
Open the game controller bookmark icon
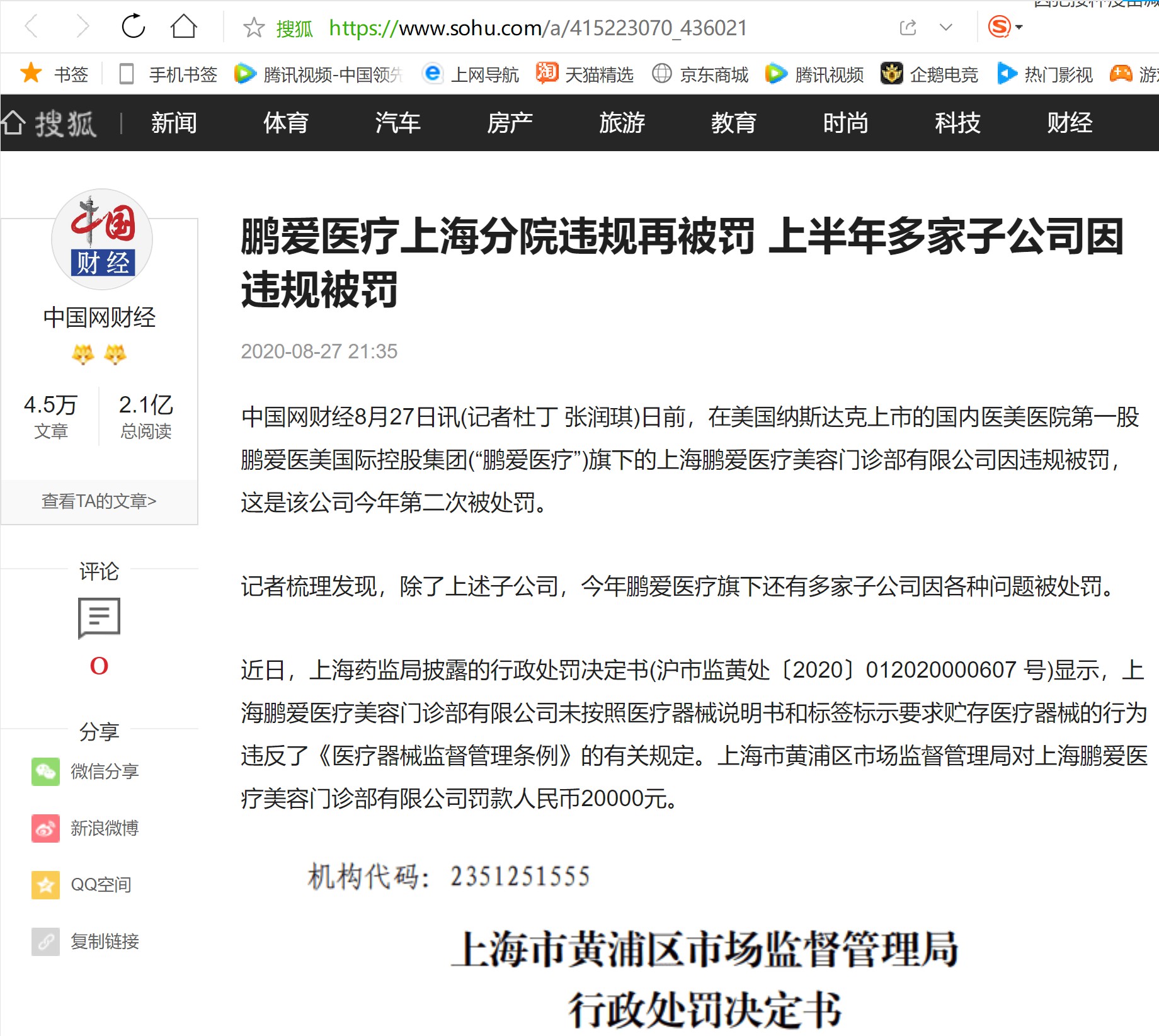click(x=1121, y=74)
